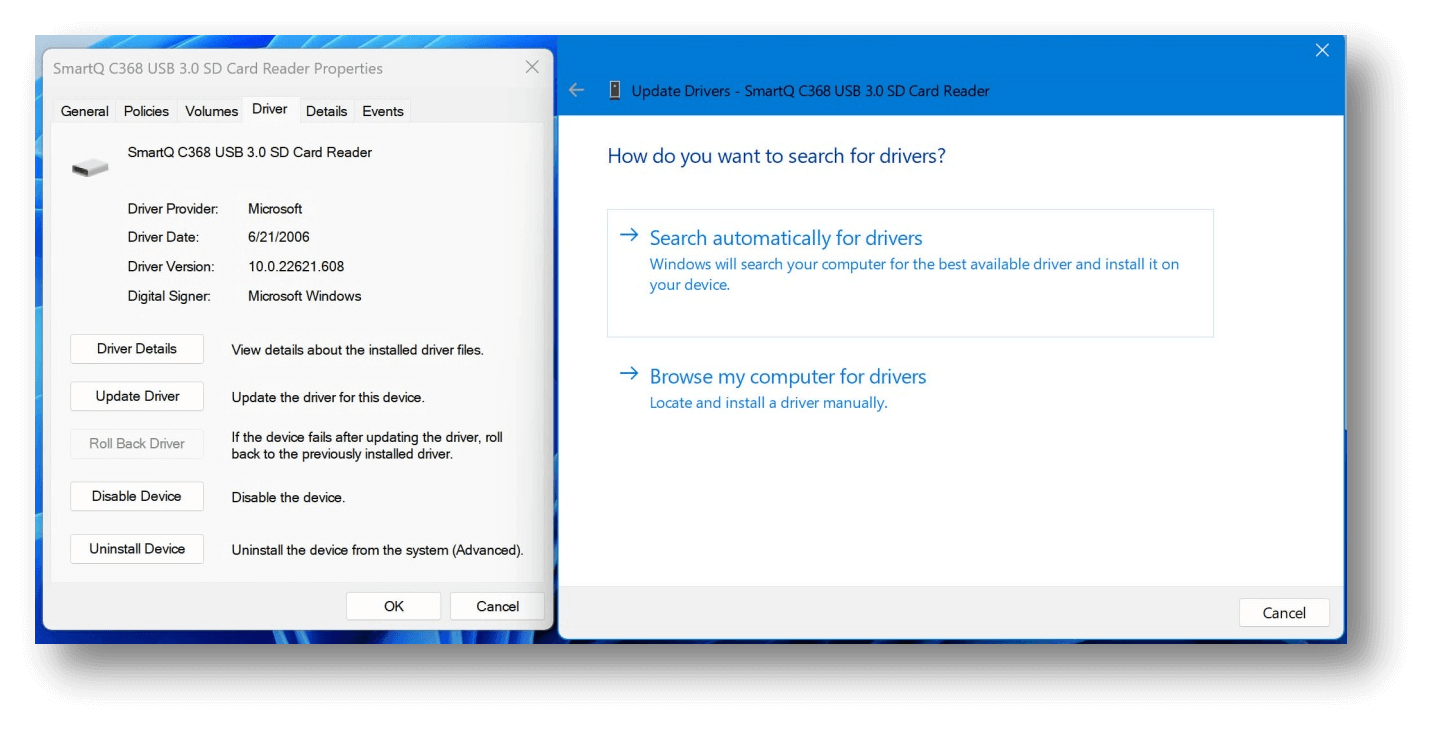Click the Disable Device button
Screen dimensions: 1432x729
tap(137, 496)
